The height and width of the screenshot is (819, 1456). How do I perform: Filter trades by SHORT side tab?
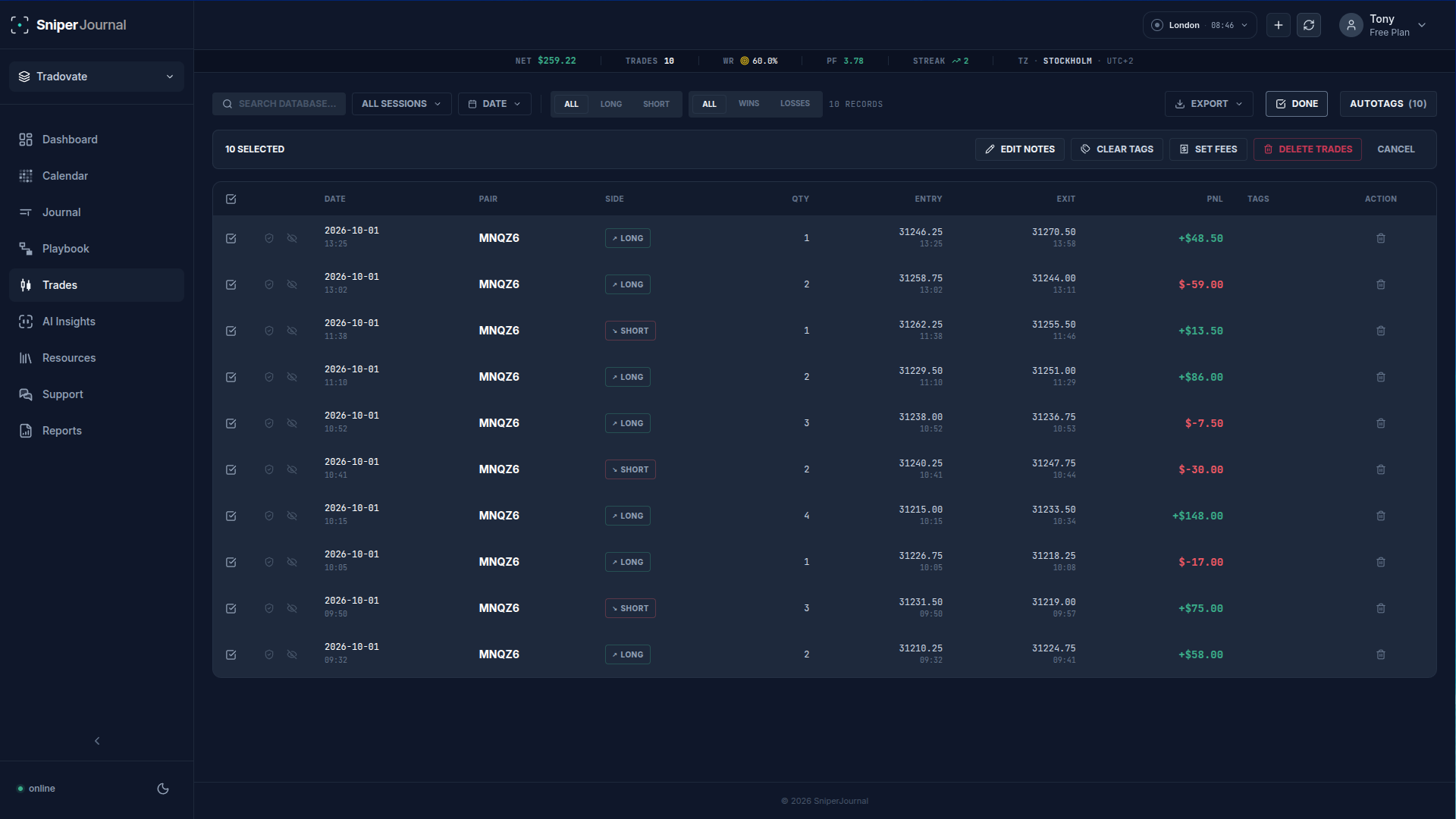[x=656, y=104]
